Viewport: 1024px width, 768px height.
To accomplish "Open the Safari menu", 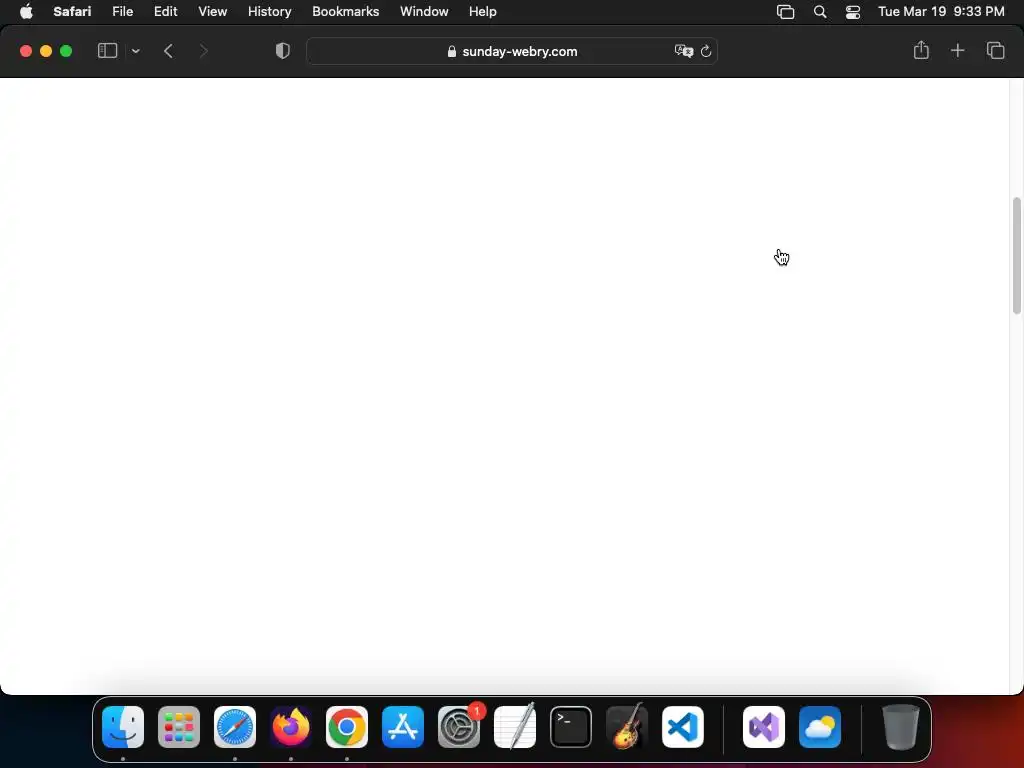I will pos(72,11).
